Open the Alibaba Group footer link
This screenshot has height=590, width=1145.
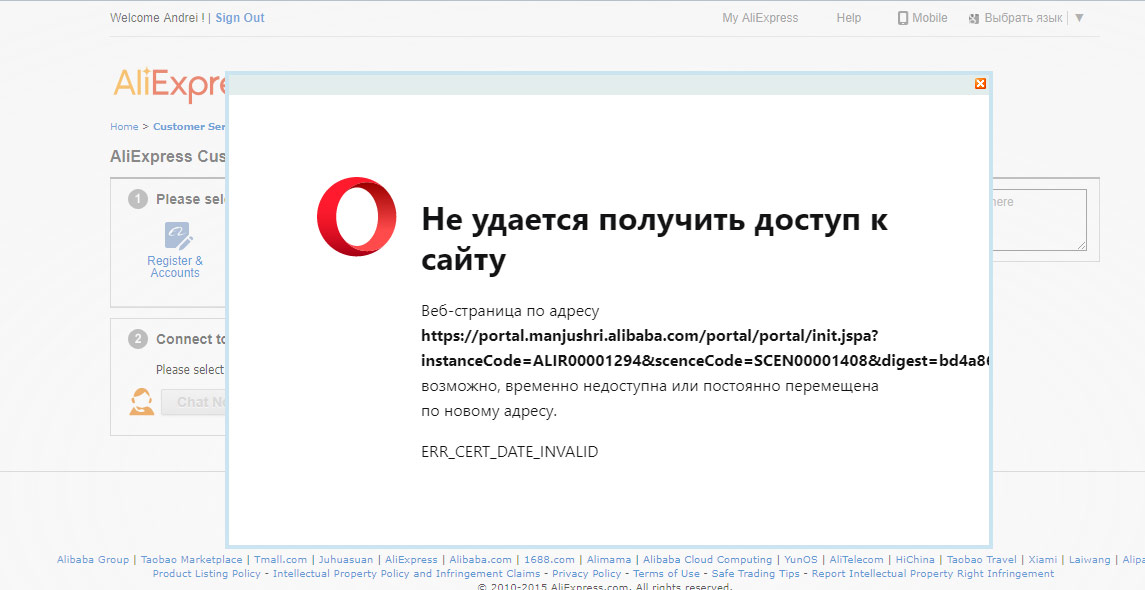click(x=93, y=559)
